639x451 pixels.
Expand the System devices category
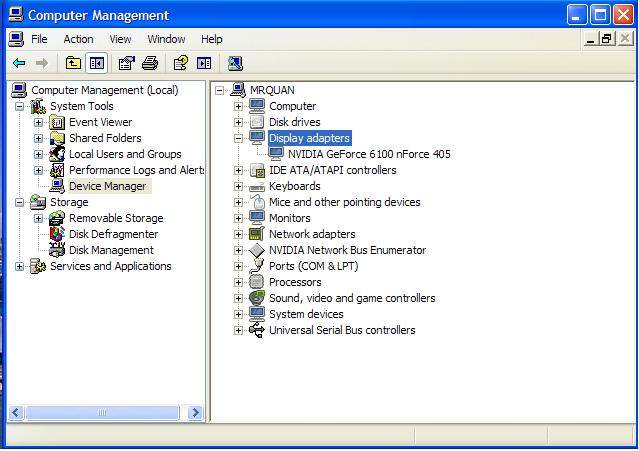(x=238, y=315)
